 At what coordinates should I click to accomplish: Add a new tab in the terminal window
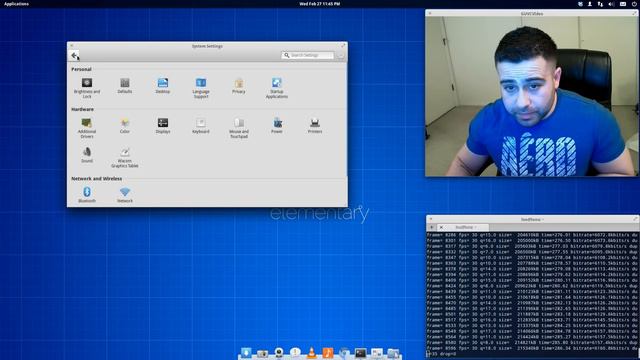click(x=431, y=227)
